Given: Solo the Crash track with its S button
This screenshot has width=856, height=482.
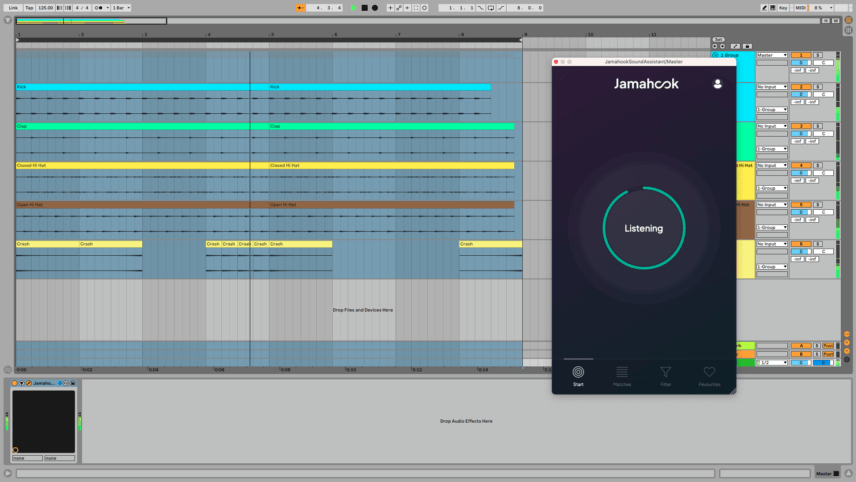Looking at the screenshot, I should (818, 244).
